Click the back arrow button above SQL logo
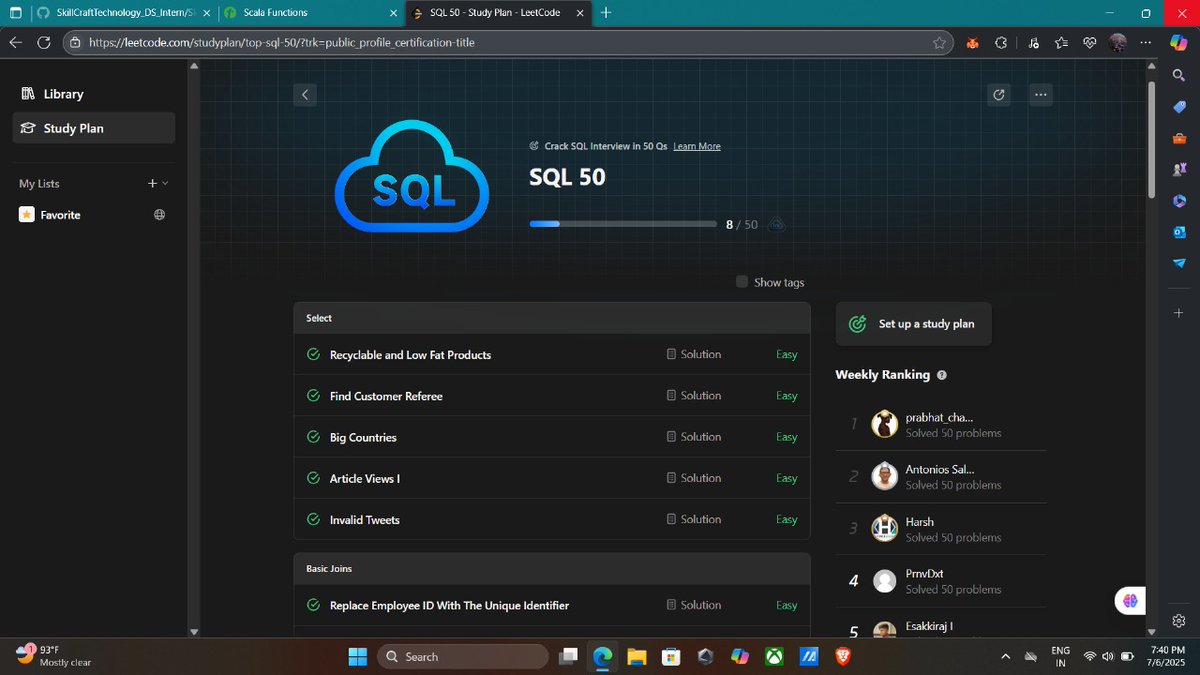This screenshot has height=675, width=1200. click(x=305, y=95)
